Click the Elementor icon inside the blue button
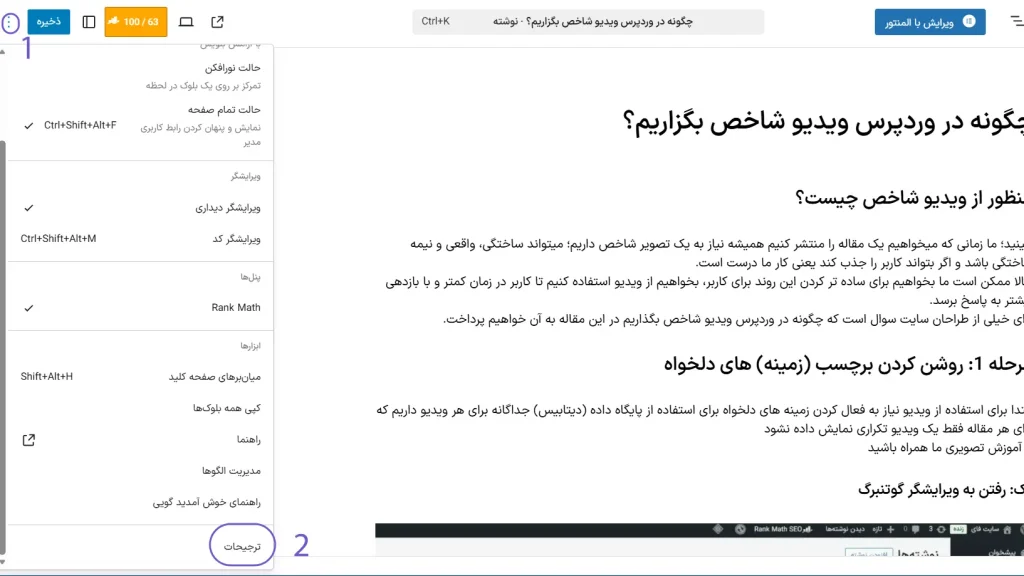 pyautogui.click(x=969, y=21)
